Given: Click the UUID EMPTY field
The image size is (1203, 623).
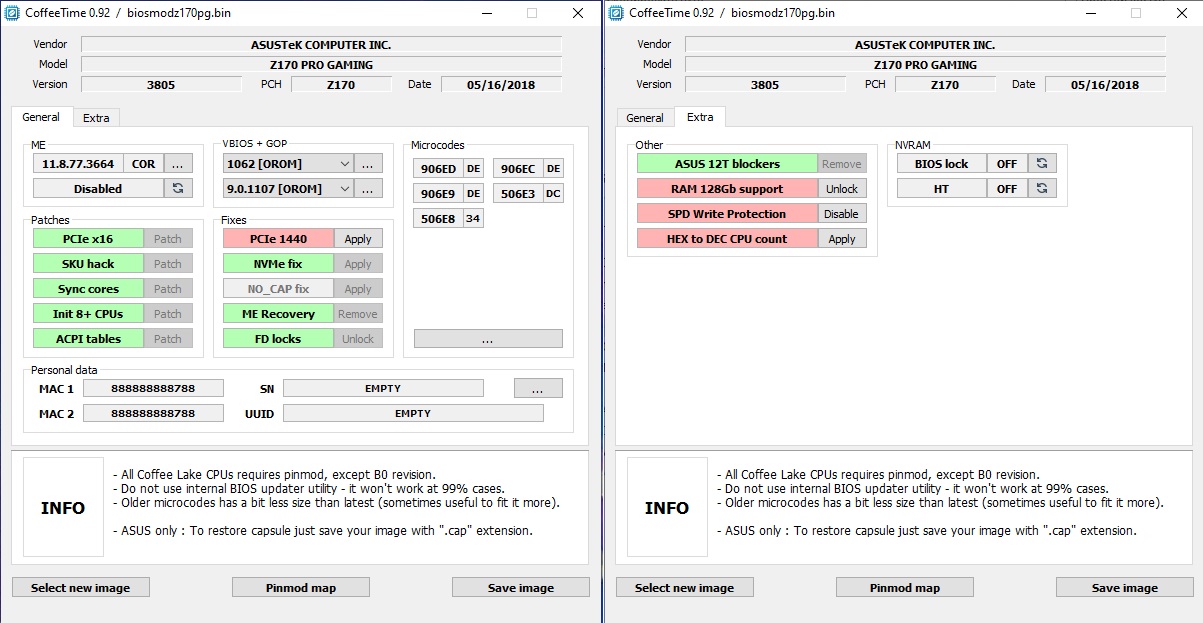Looking at the screenshot, I should pyautogui.click(x=413, y=413).
